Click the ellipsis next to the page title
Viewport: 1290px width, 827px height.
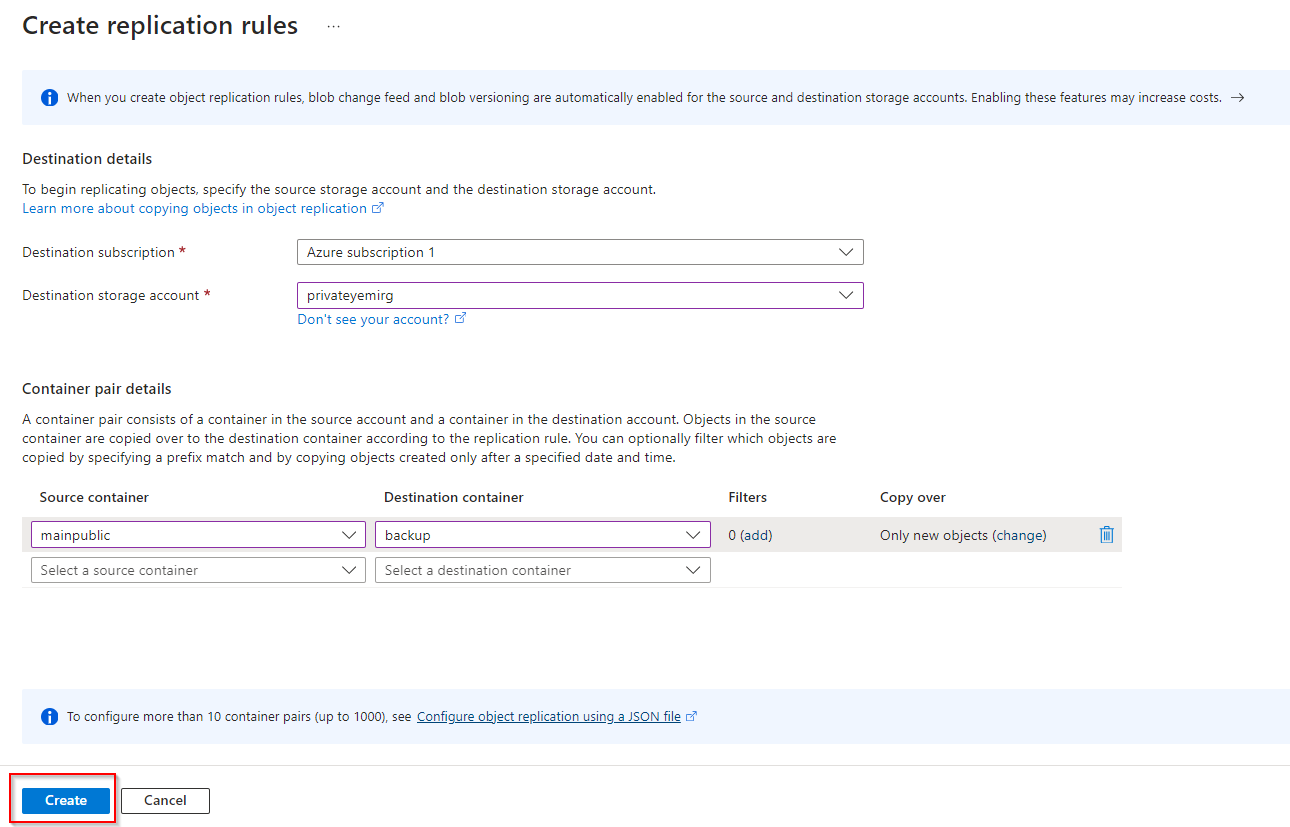click(334, 27)
